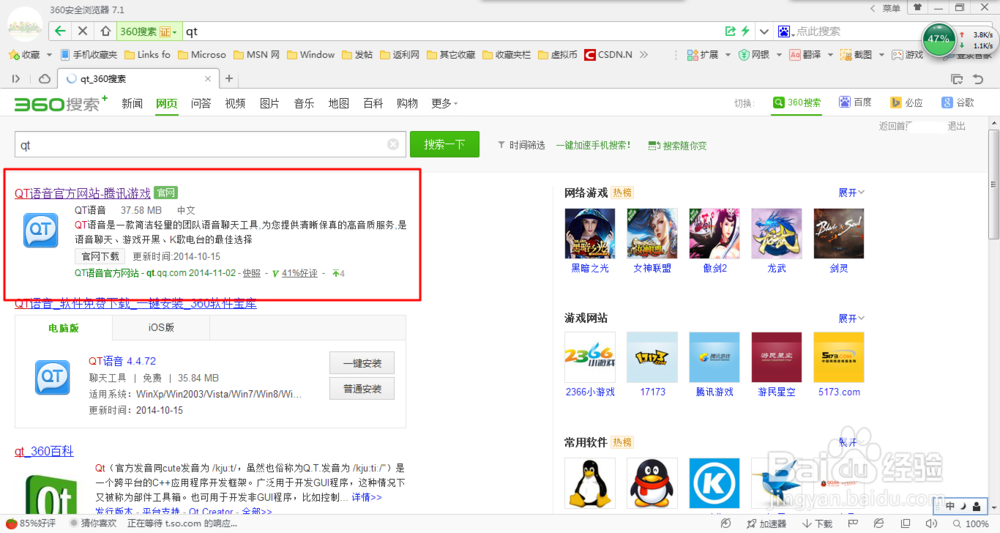1000x533 pixels.
Task: Open the CSDN.N bookmark
Action: click(x=608, y=55)
